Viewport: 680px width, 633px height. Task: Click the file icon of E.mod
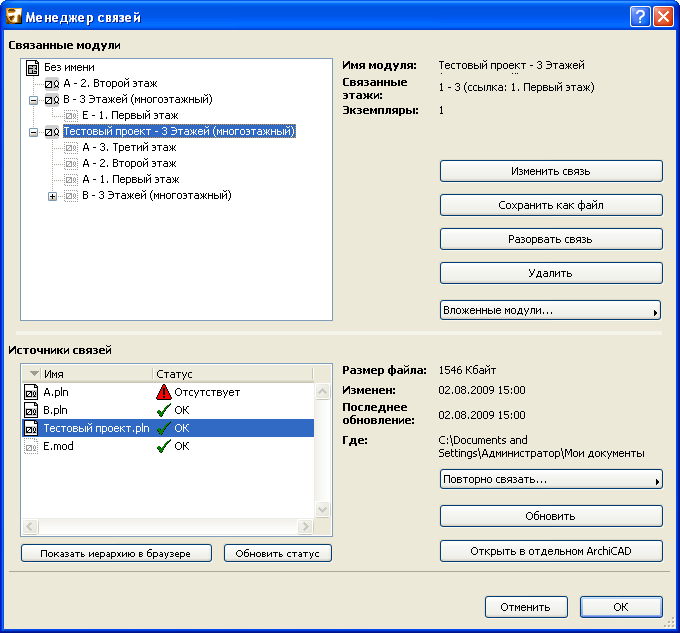31,446
